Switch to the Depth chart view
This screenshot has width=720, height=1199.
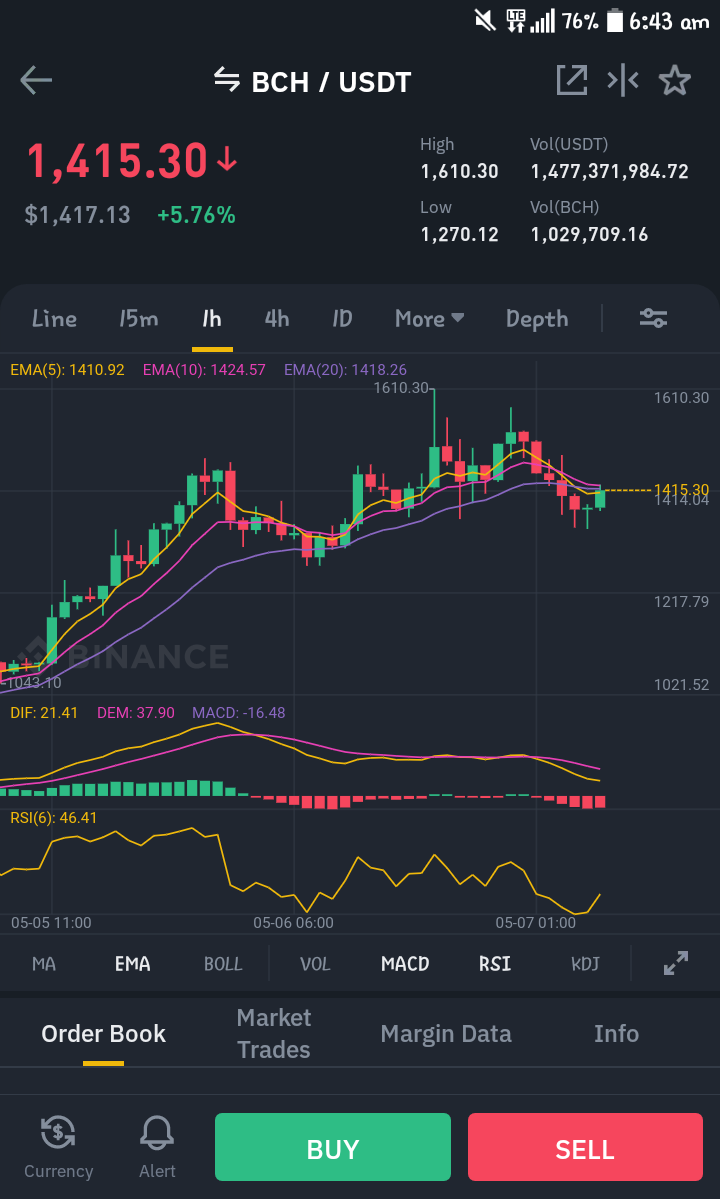tap(537, 319)
